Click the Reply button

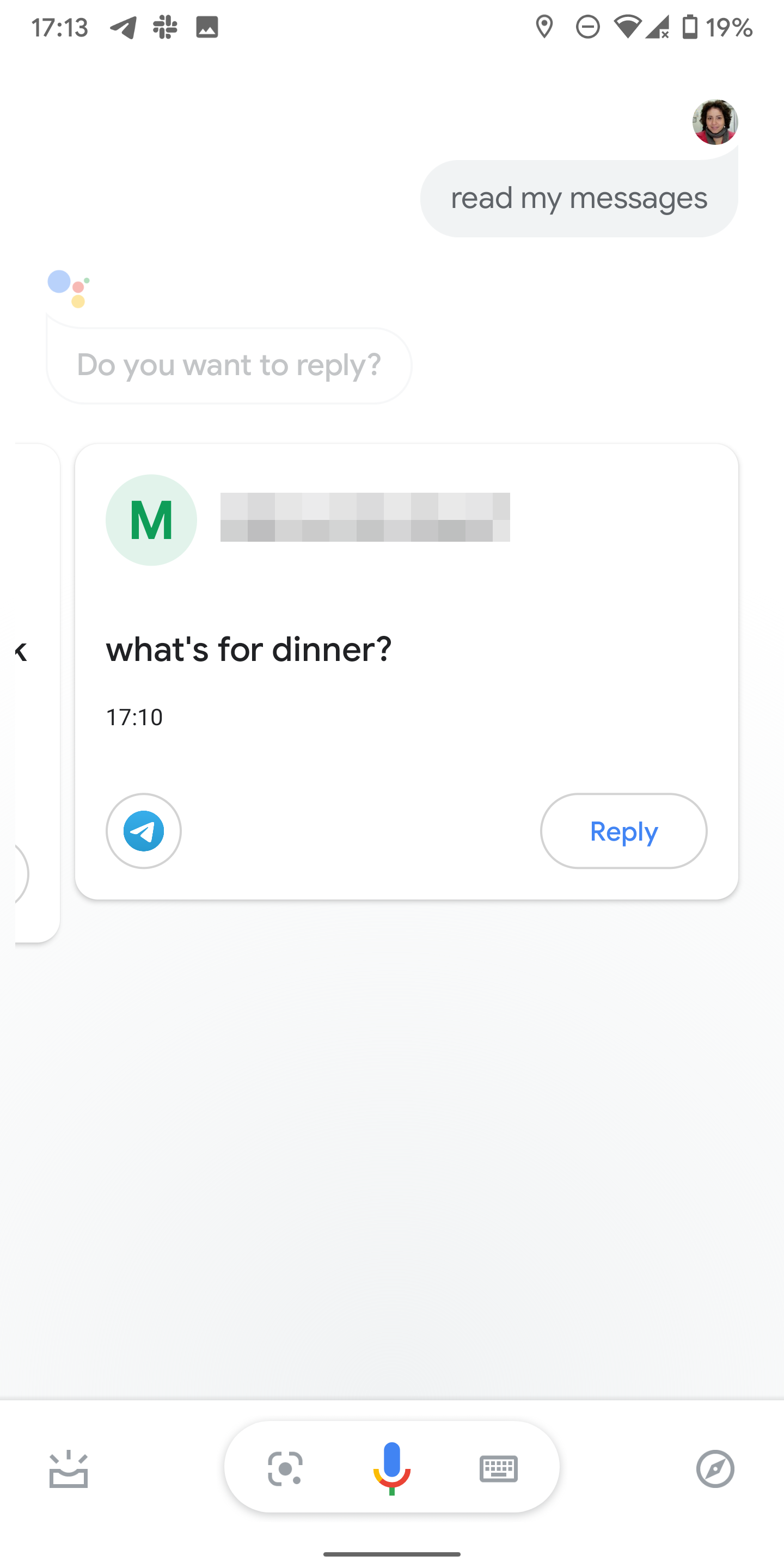tap(623, 831)
